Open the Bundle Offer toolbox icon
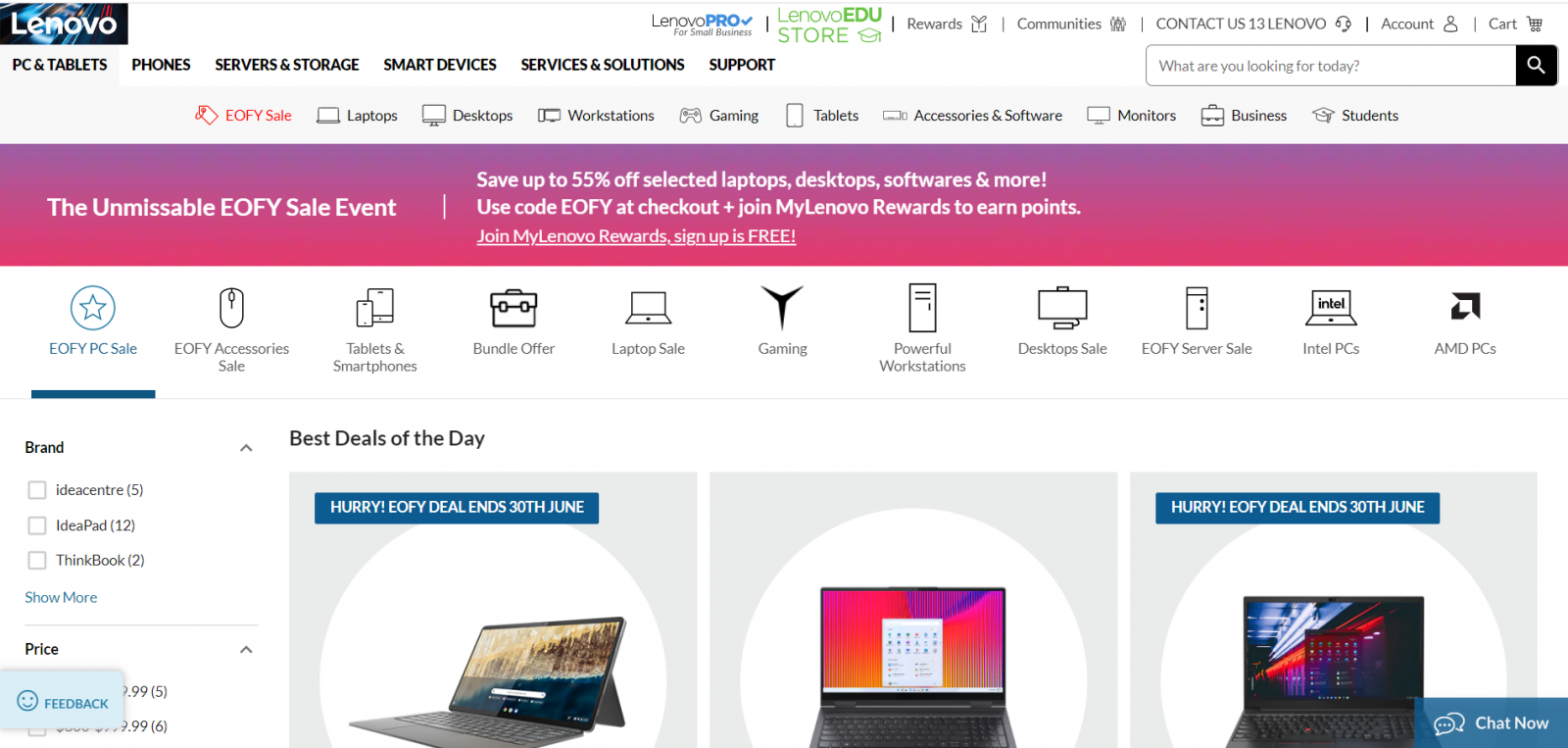This screenshot has height=748, width=1568. (x=514, y=308)
